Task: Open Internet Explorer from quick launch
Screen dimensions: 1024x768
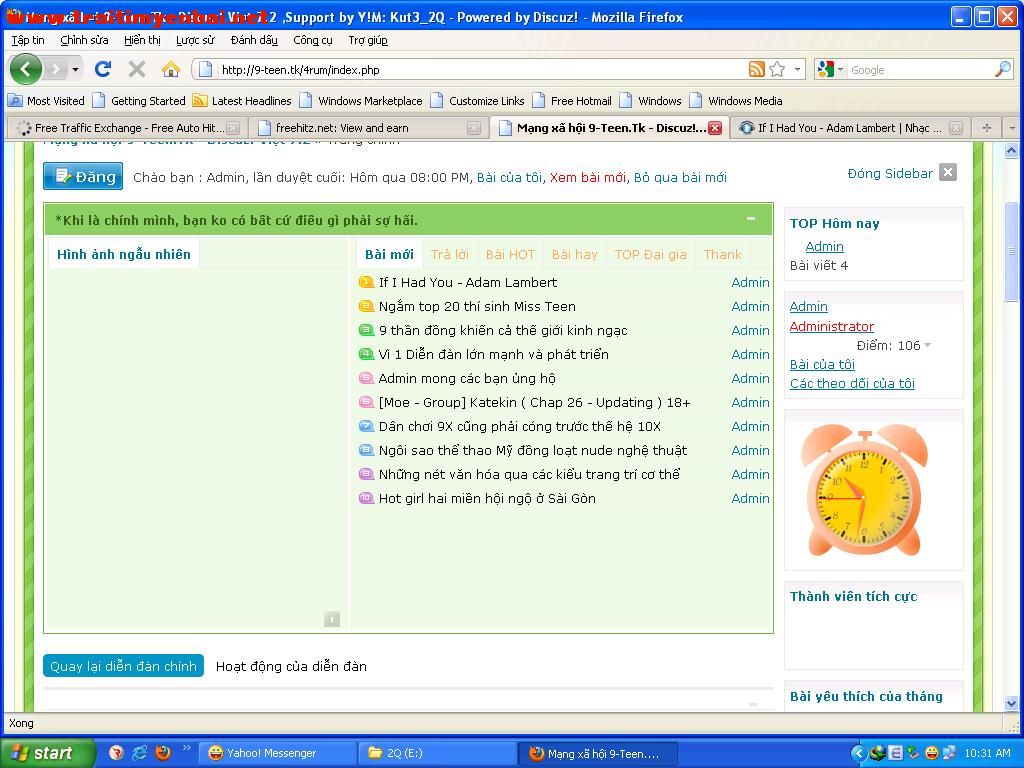Action: 139,753
